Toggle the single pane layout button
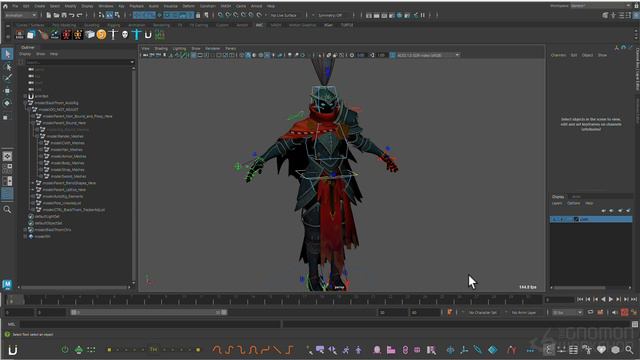This screenshot has height=360, width=640. [7, 157]
